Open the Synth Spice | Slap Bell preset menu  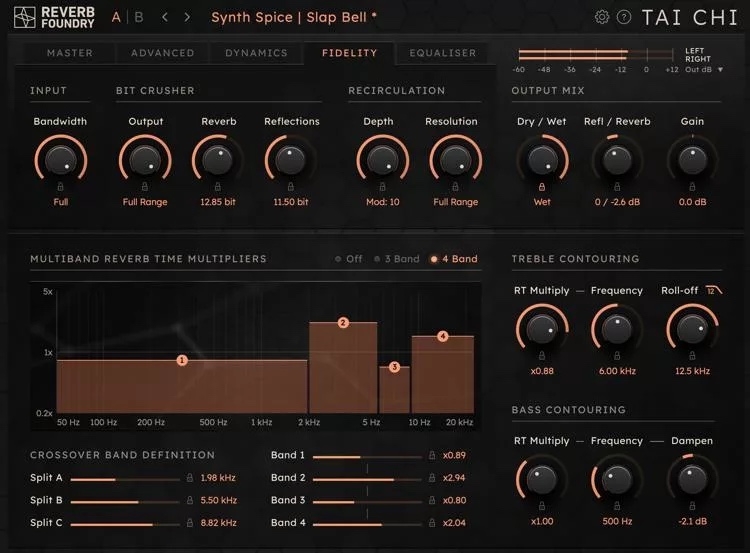click(x=294, y=17)
